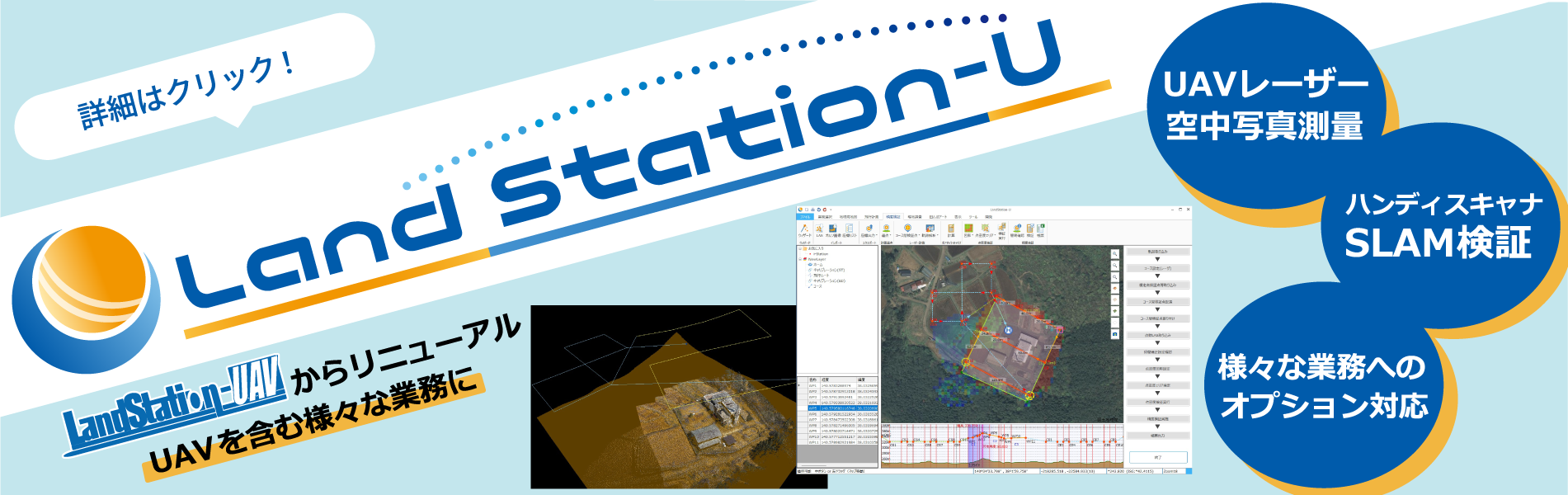Click the 様々な業務へのオプション対応 circle

point(1324,386)
